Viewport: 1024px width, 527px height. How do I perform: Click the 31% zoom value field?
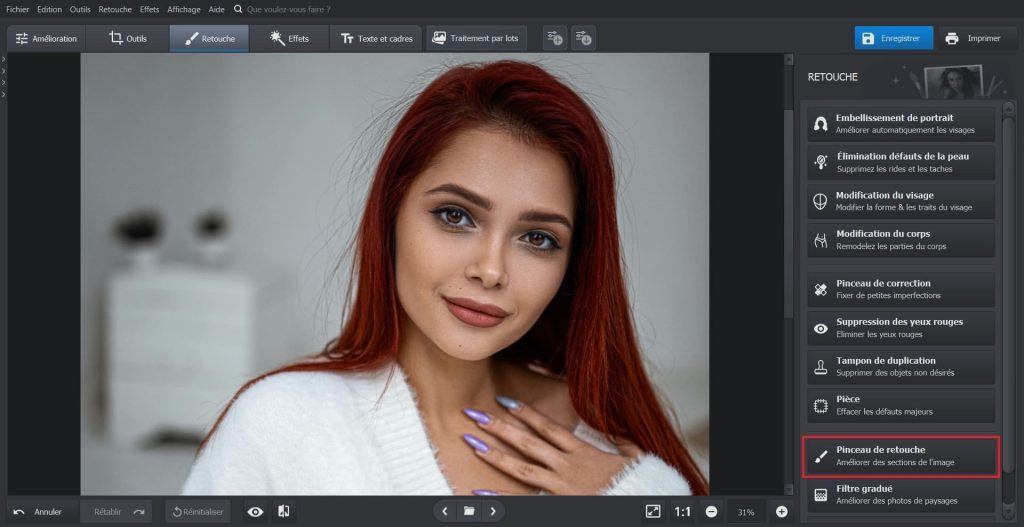click(746, 512)
